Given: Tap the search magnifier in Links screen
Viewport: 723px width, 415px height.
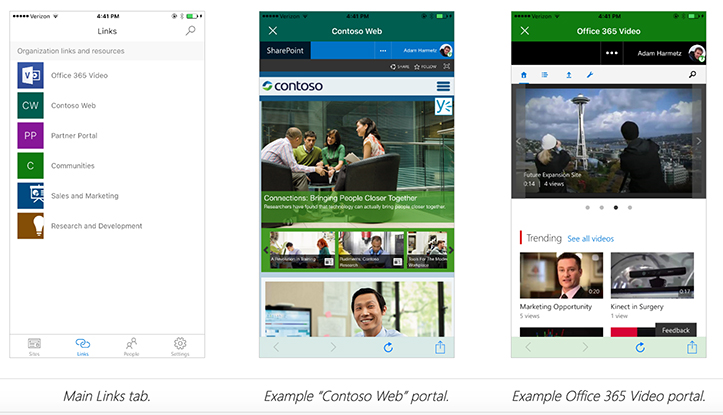Looking at the screenshot, I should 190,30.
